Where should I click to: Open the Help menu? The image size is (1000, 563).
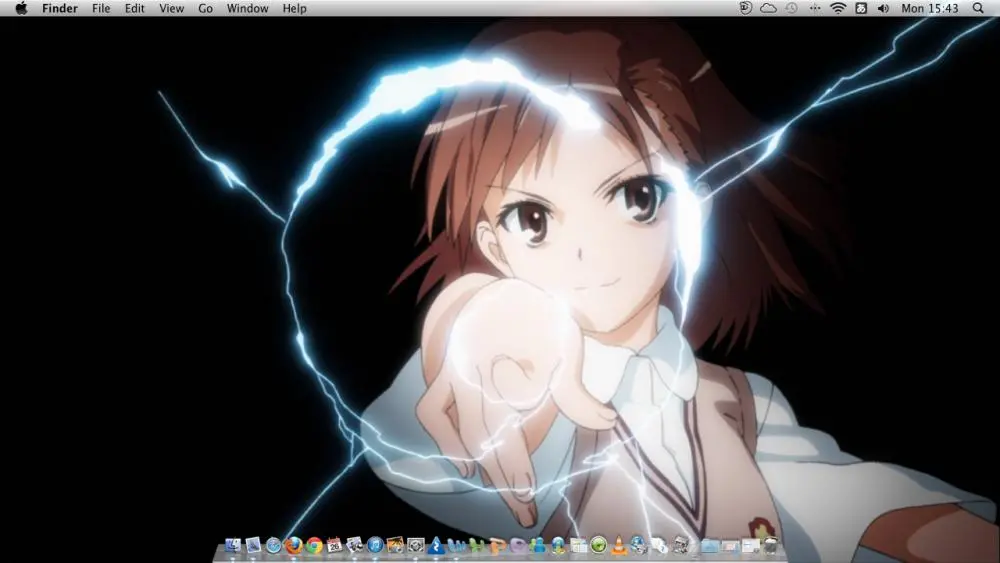point(295,8)
